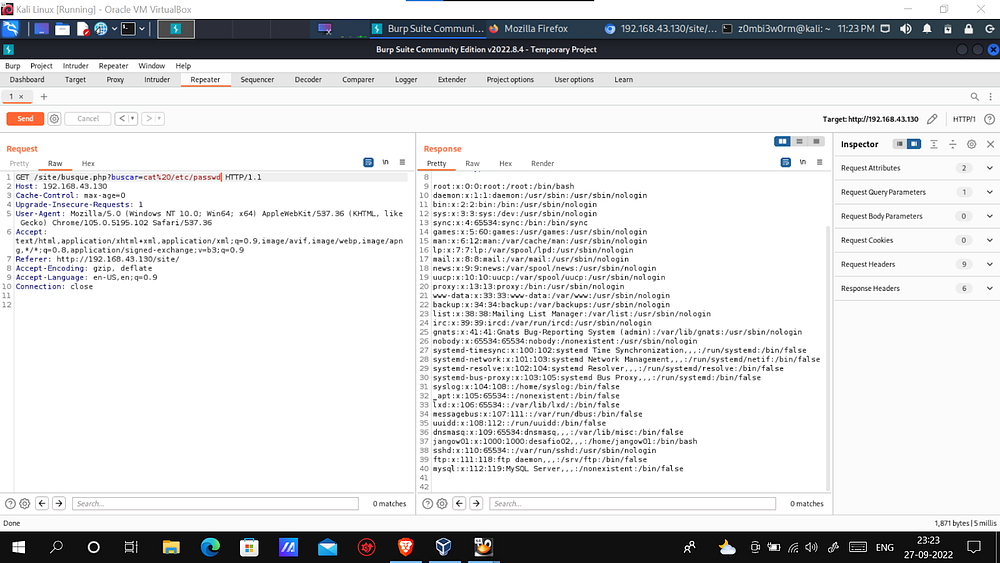1000x563 pixels.
Task: Switch response layout to side-by-side view
Action: 784,142
